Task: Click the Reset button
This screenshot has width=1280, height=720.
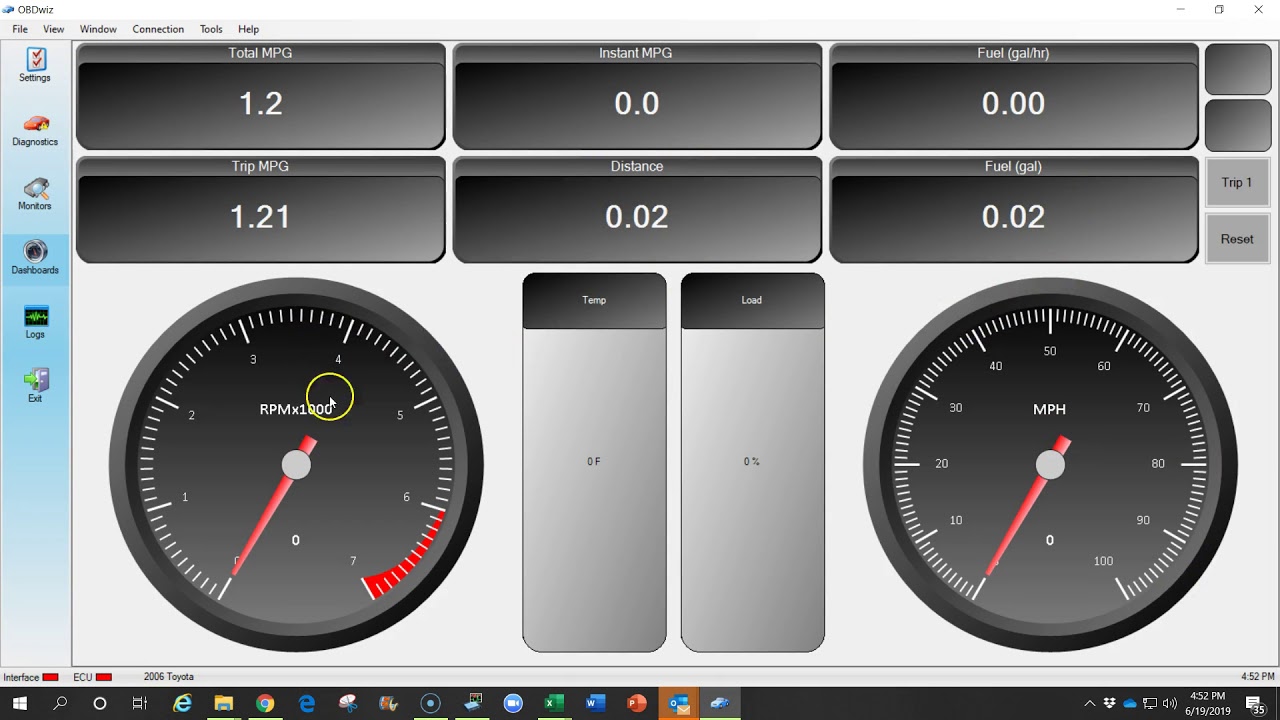Action: [1237, 239]
